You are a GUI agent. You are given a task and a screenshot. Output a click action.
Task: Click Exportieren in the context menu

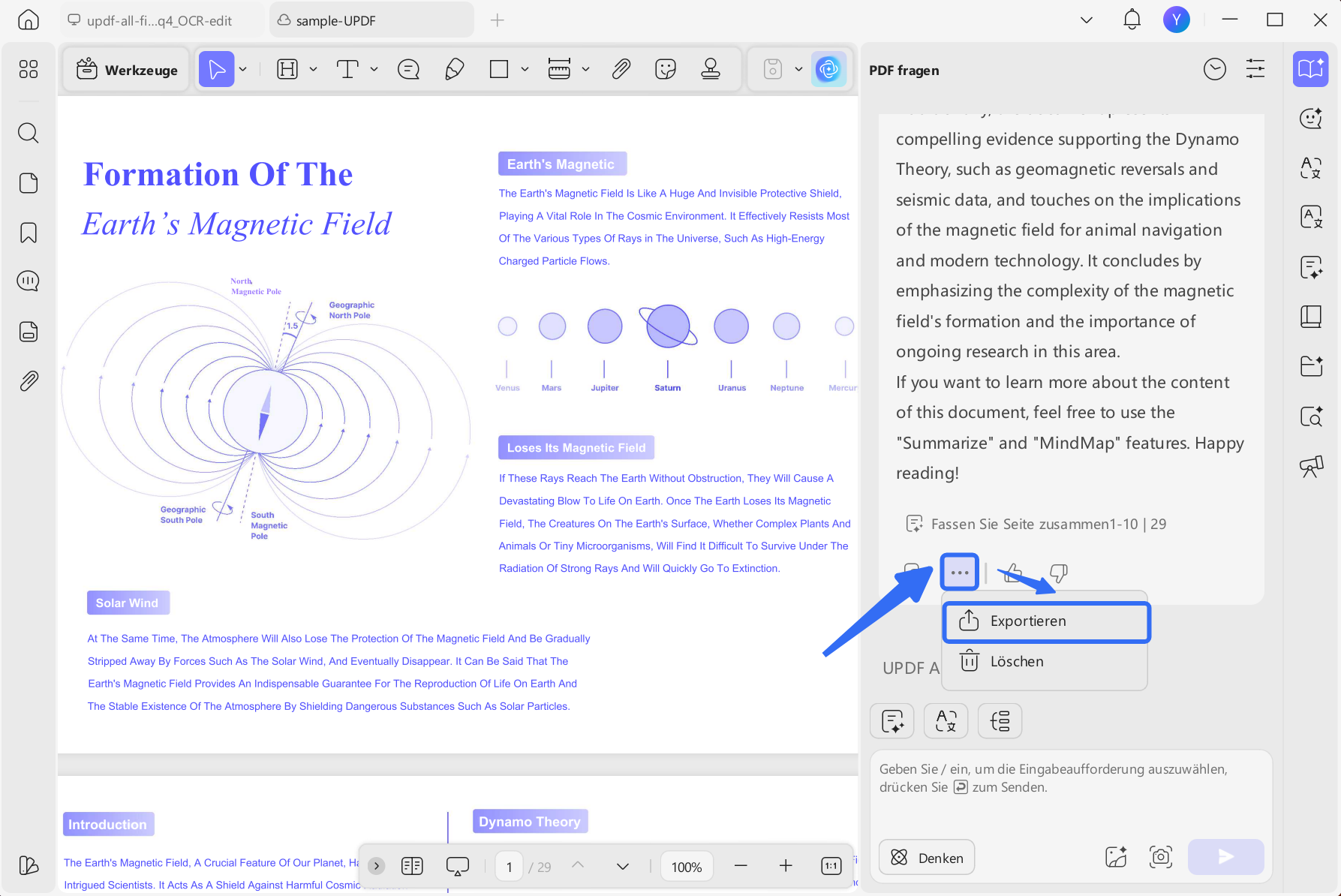pyautogui.click(x=1046, y=621)
